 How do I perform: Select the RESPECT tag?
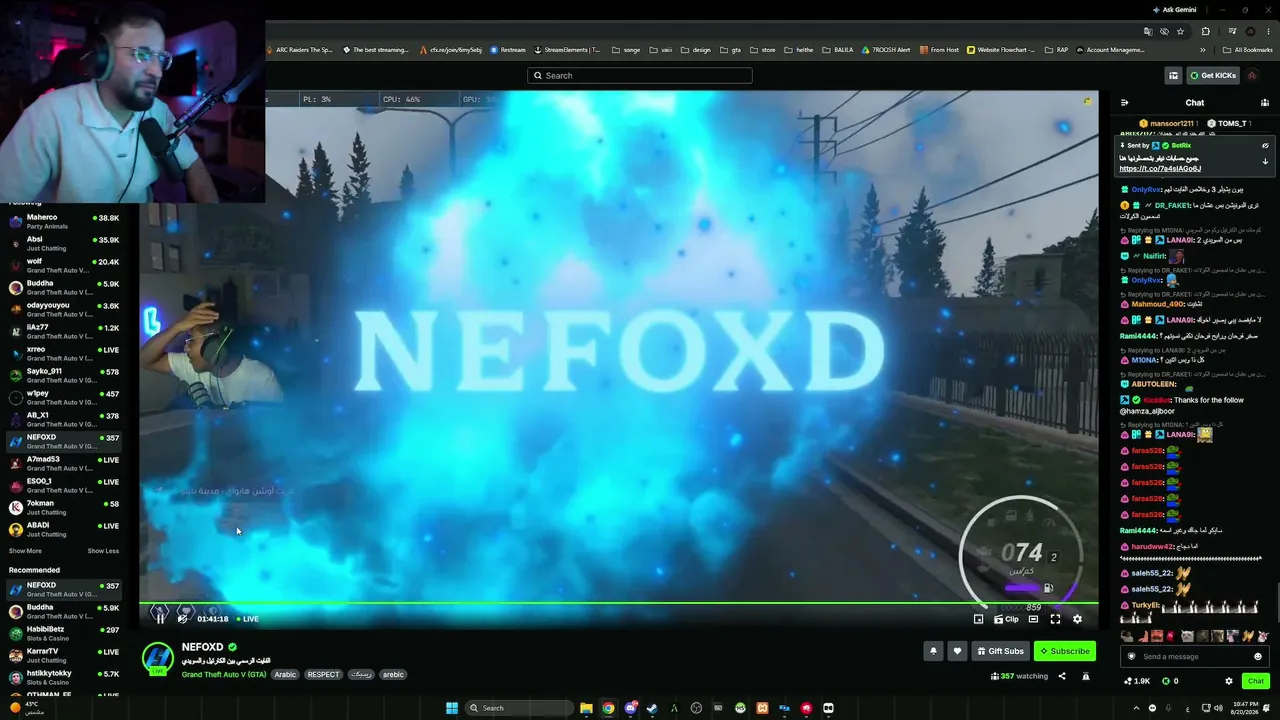click(323, 674)
